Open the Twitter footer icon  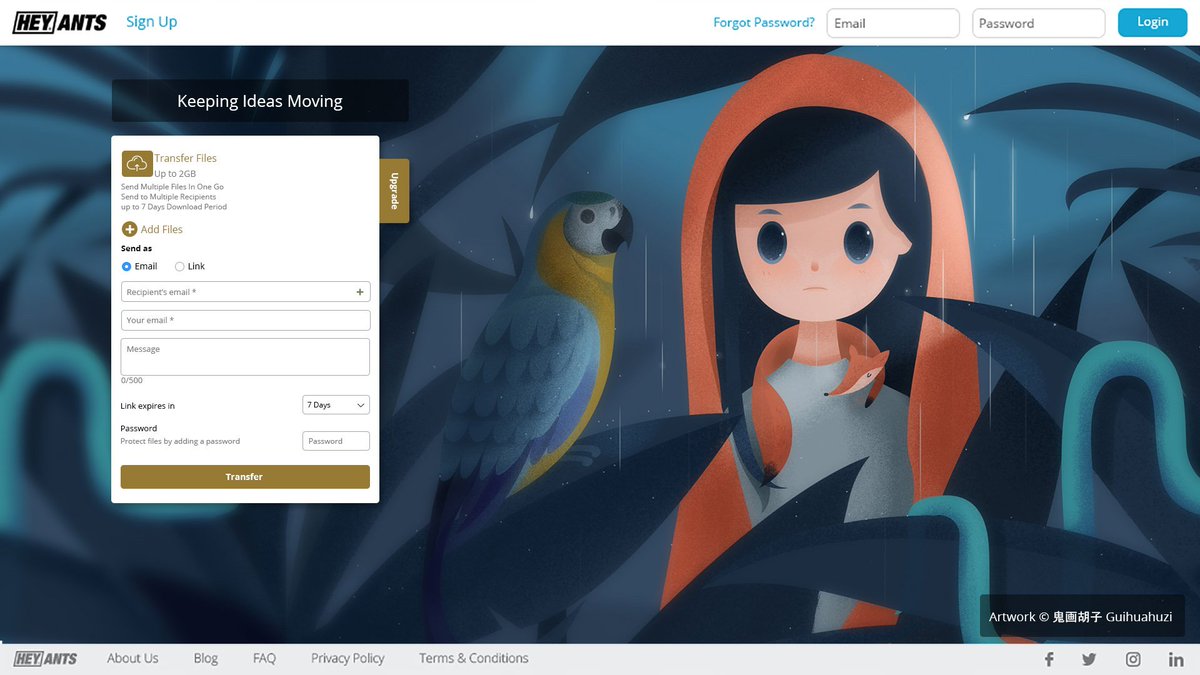1089,659
